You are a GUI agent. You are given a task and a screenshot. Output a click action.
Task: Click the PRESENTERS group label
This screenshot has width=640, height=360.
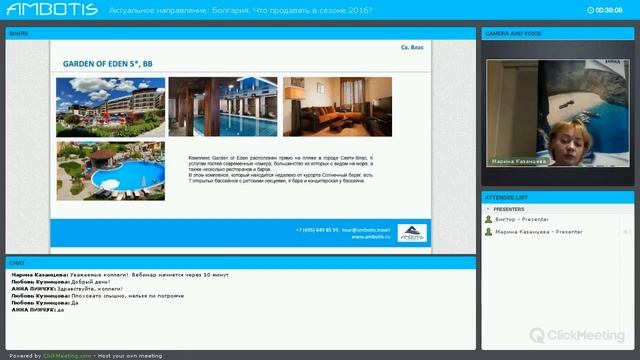(x=509, y=209)
